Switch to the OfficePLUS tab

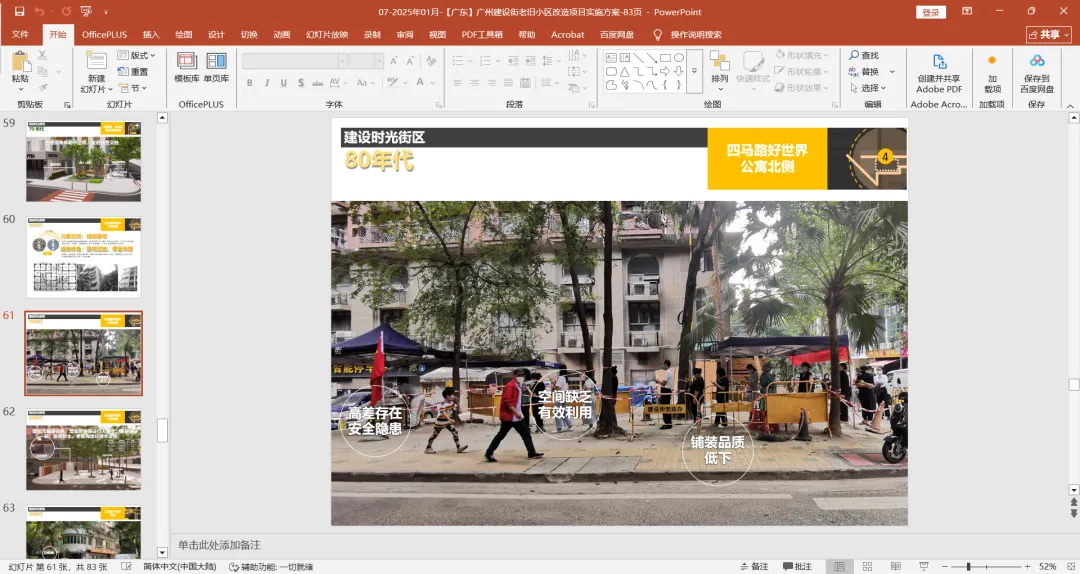click(x=104, y=34)
